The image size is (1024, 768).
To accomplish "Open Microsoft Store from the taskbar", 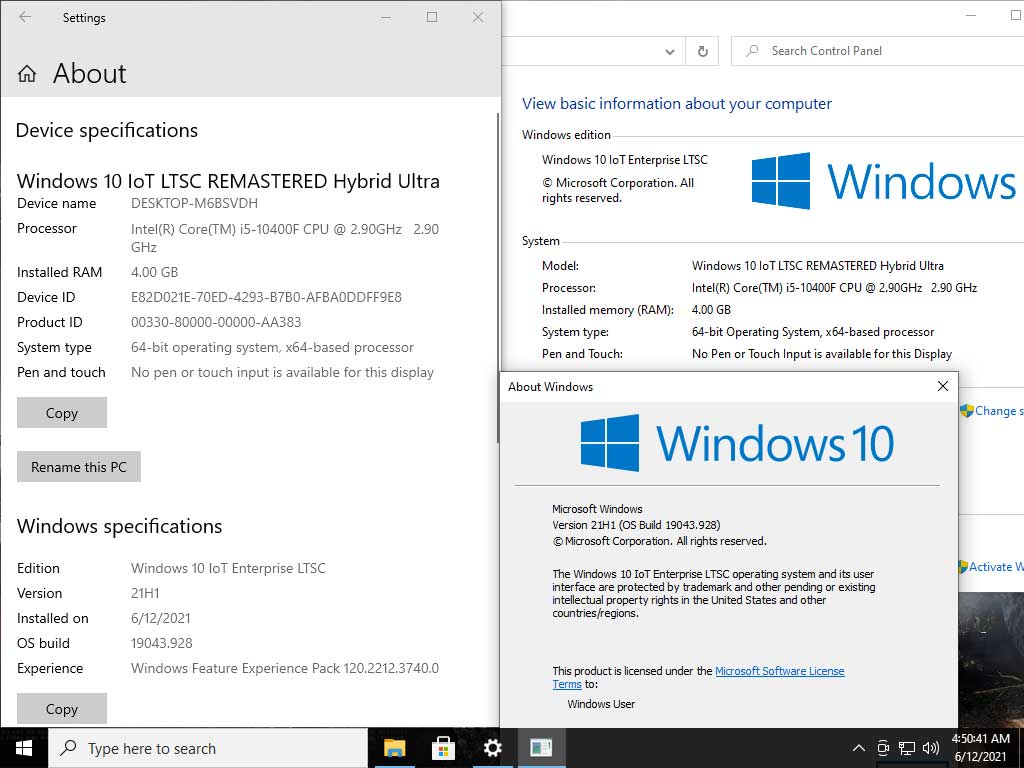I will click(x=443, y=748).
